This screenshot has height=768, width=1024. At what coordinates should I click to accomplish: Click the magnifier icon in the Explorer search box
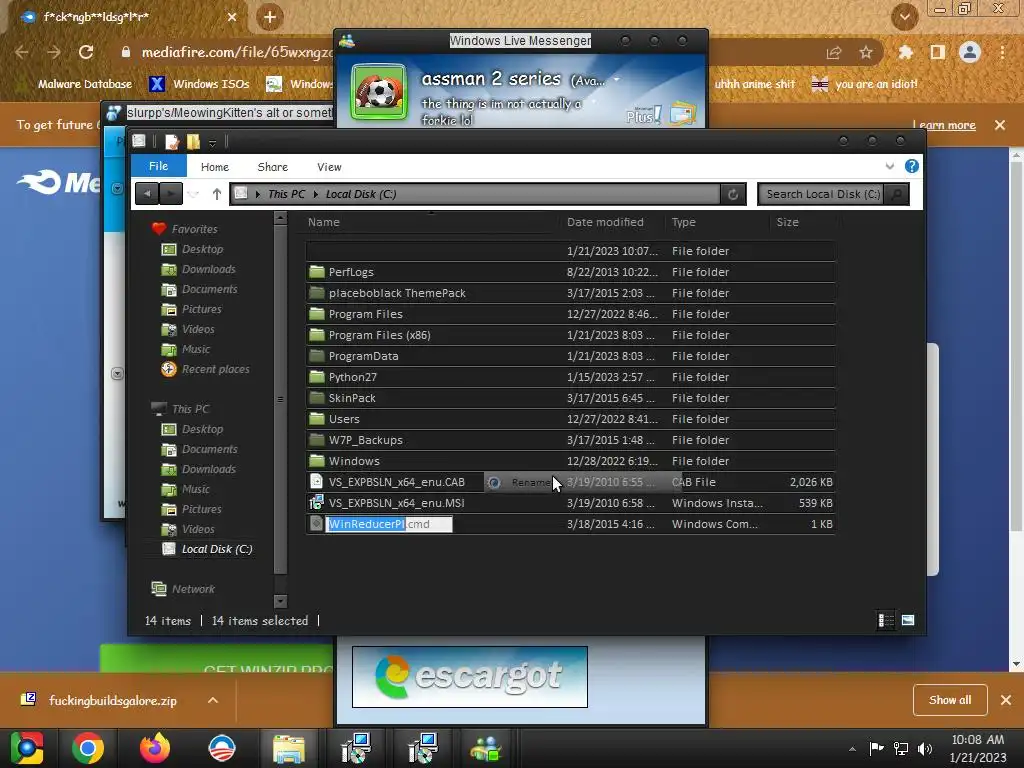click(897, 194)
